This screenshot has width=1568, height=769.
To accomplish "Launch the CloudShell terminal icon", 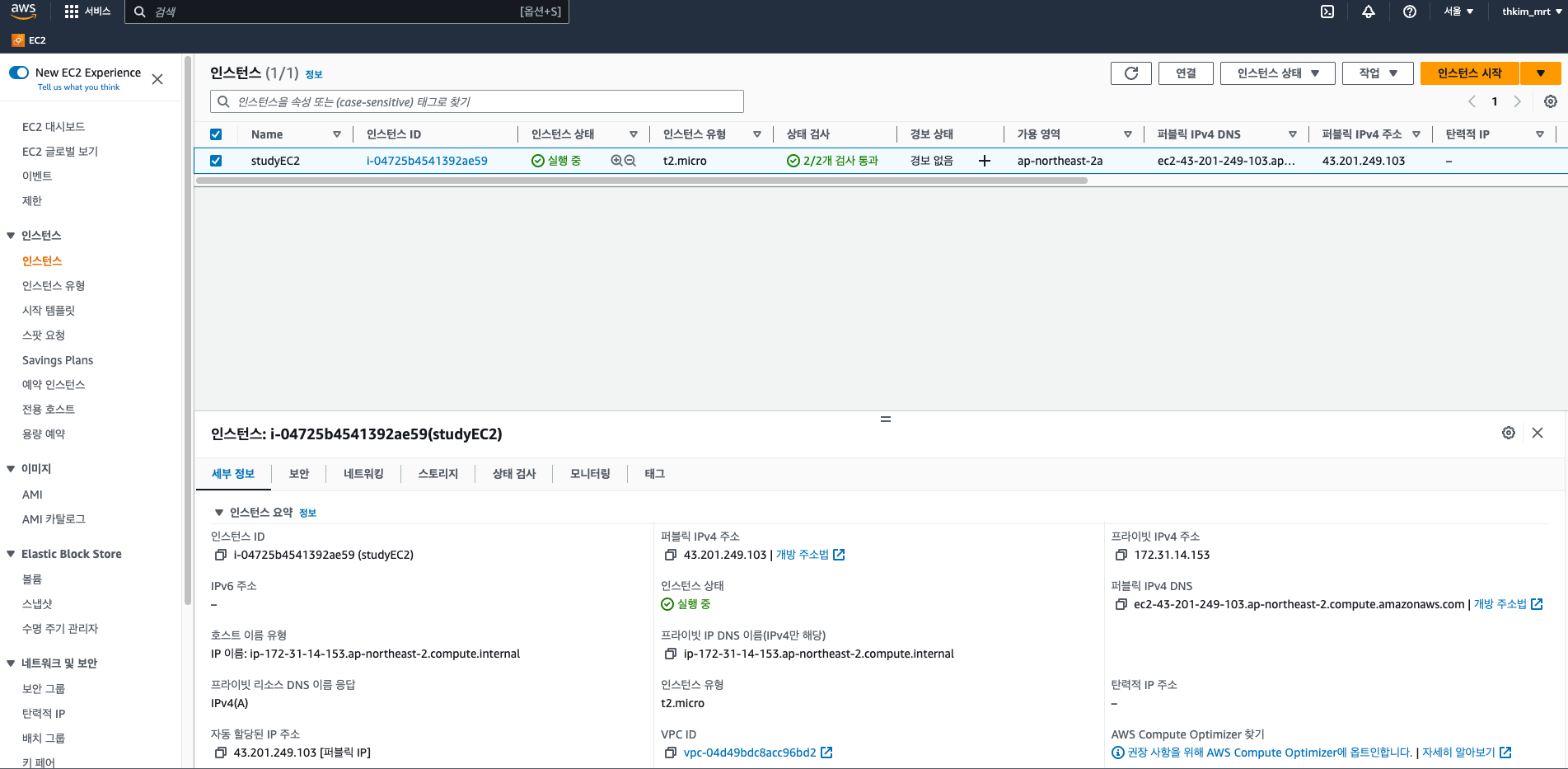I will click(x=1327, y=12).
